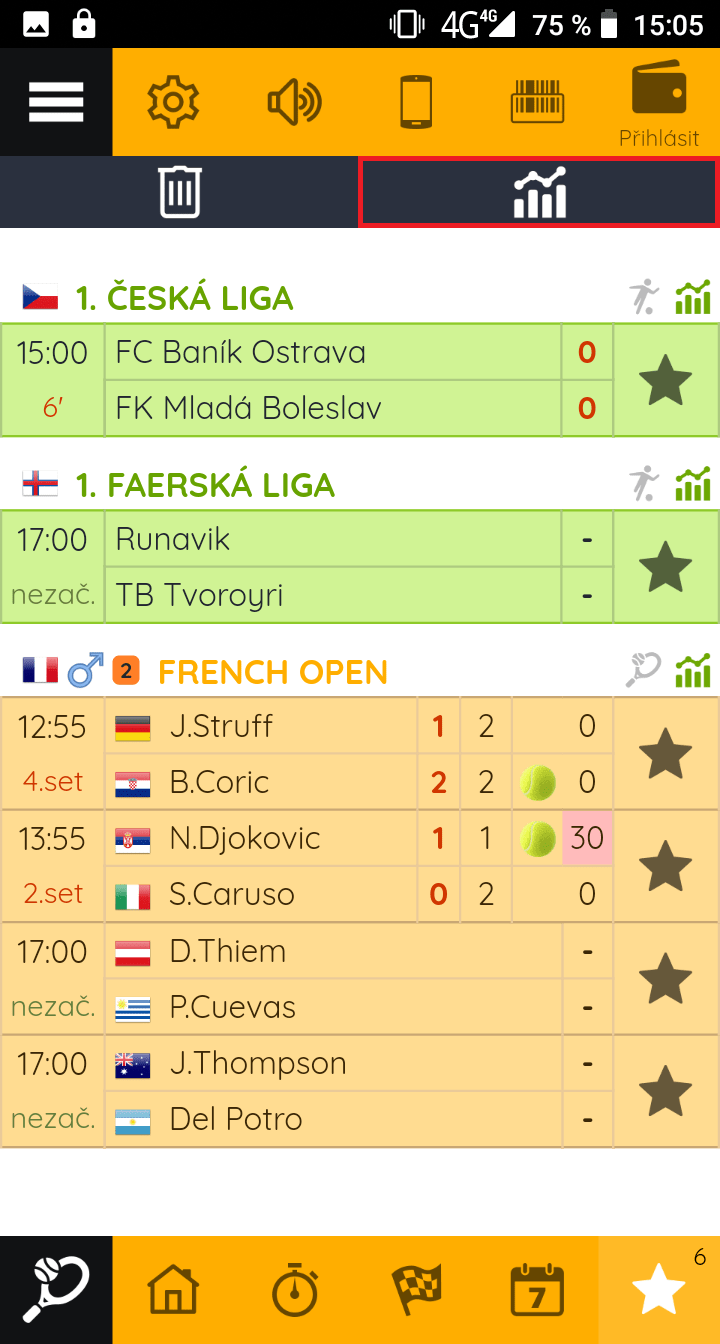Toggle favorite star for Djokovic vs Caruso
Viewport: 720px width, 1344px height.
pos(665,866)
